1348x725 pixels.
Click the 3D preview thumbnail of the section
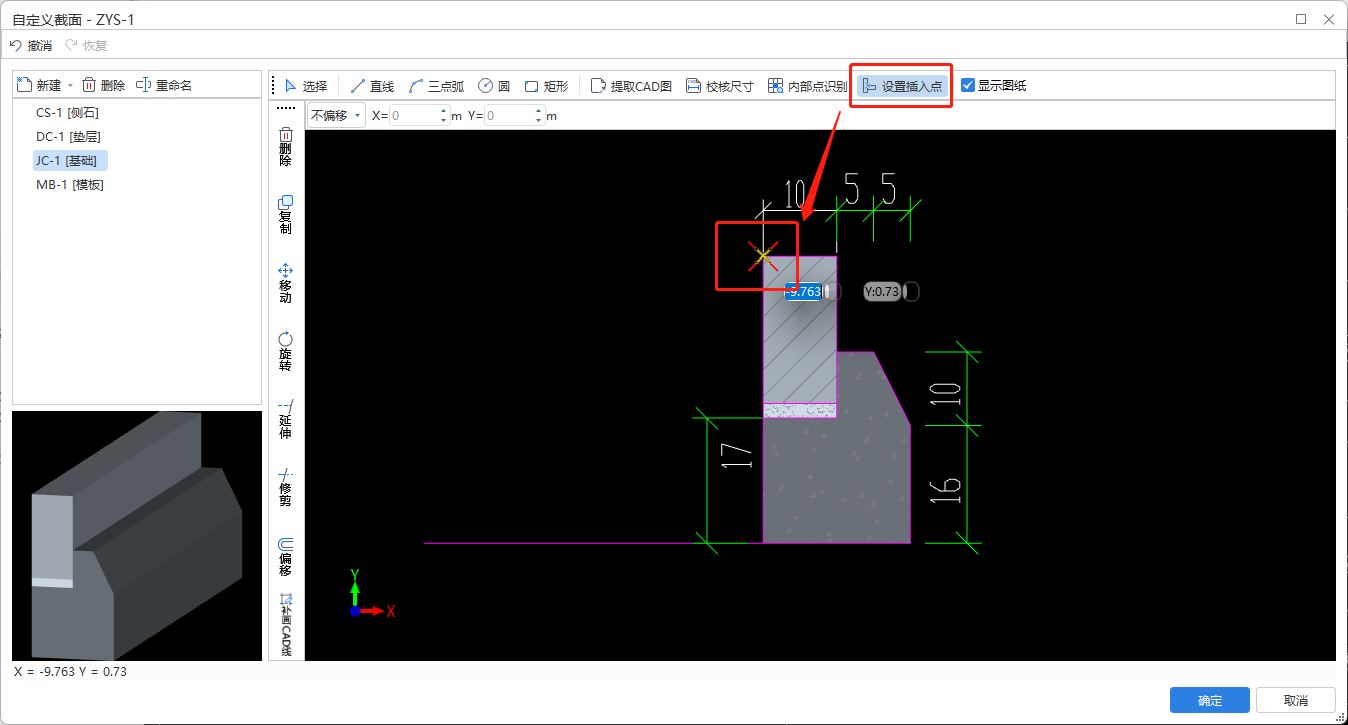click(137, 535)
